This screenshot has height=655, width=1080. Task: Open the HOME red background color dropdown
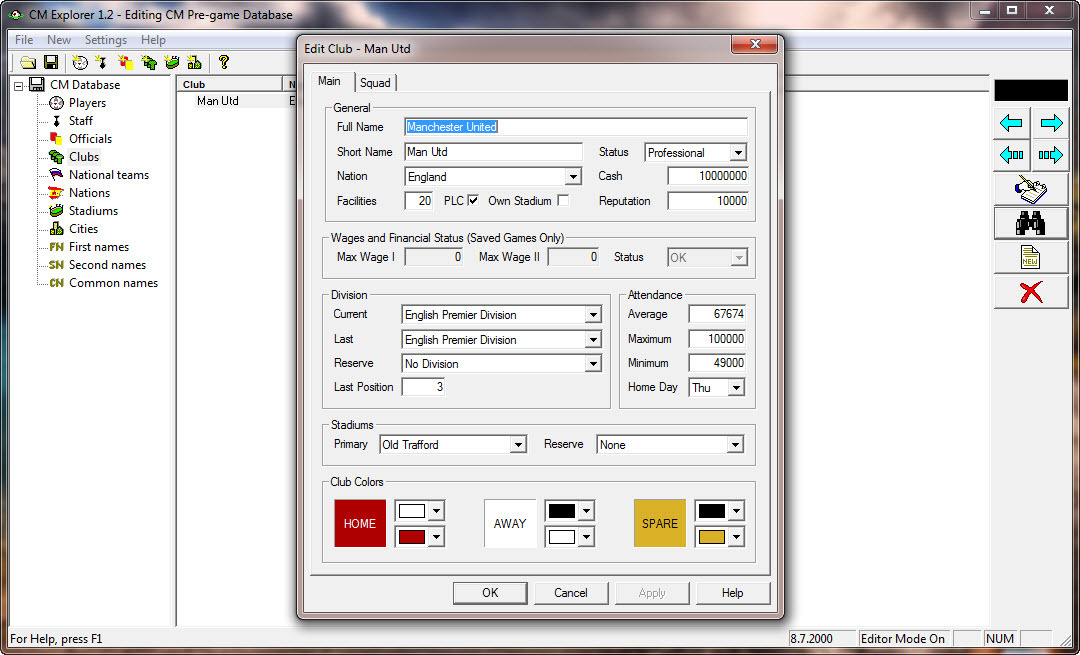click(x=437, y=537)
